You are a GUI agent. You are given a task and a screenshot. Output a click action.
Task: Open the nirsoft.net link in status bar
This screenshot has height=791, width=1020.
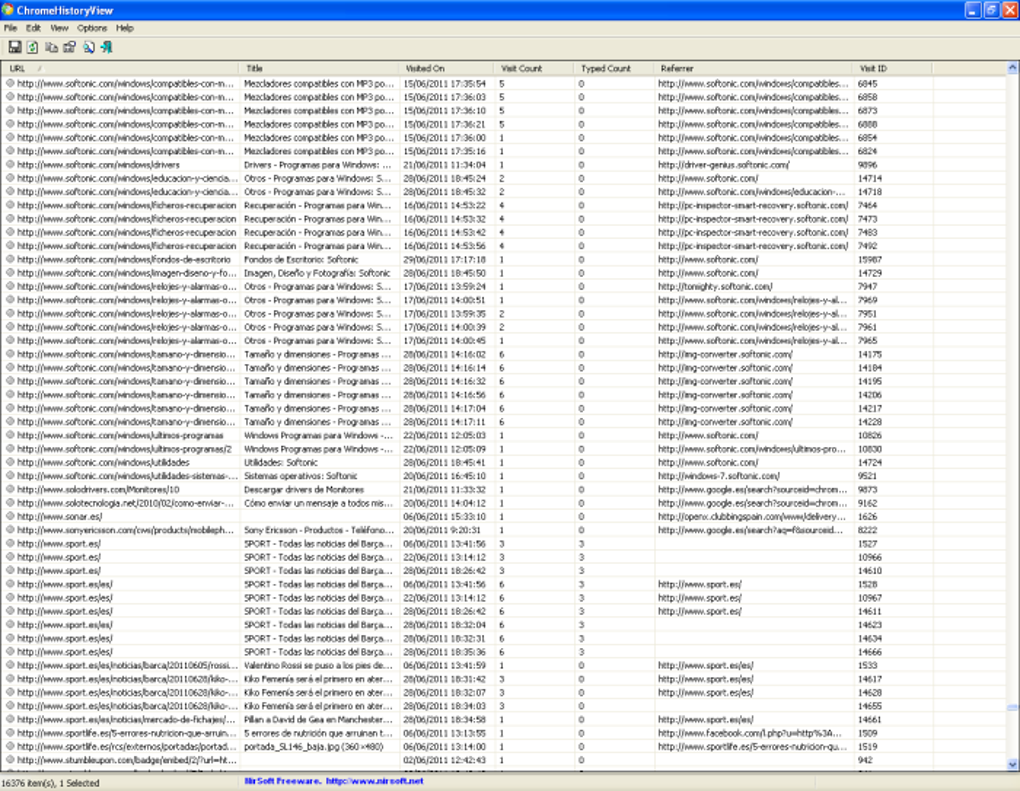(375, 781)
